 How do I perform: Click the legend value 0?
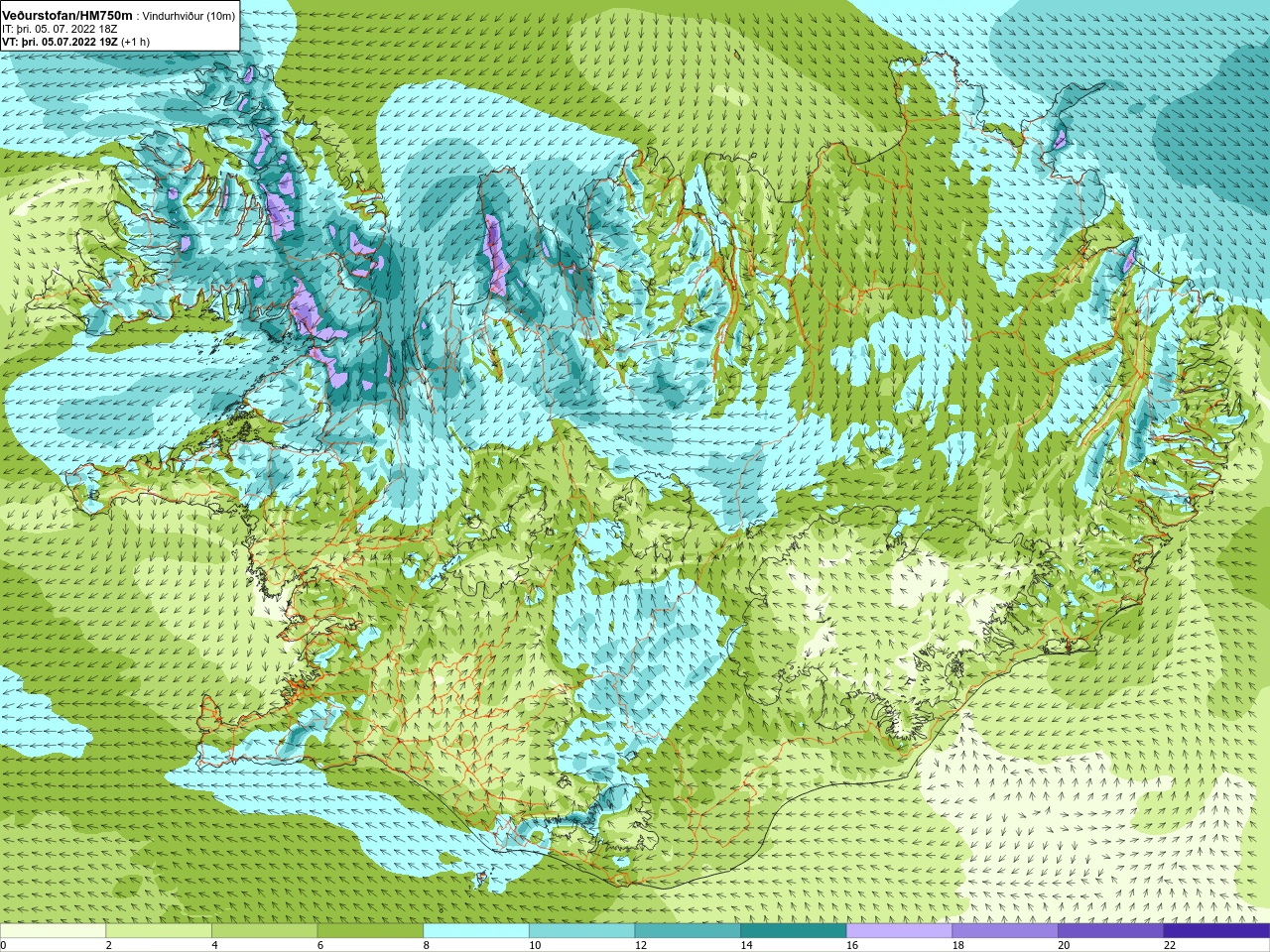point(4,945)
